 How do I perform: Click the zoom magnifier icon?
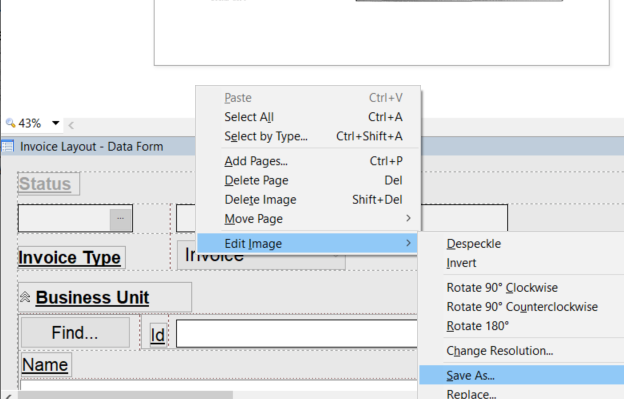tap(11, 123)
